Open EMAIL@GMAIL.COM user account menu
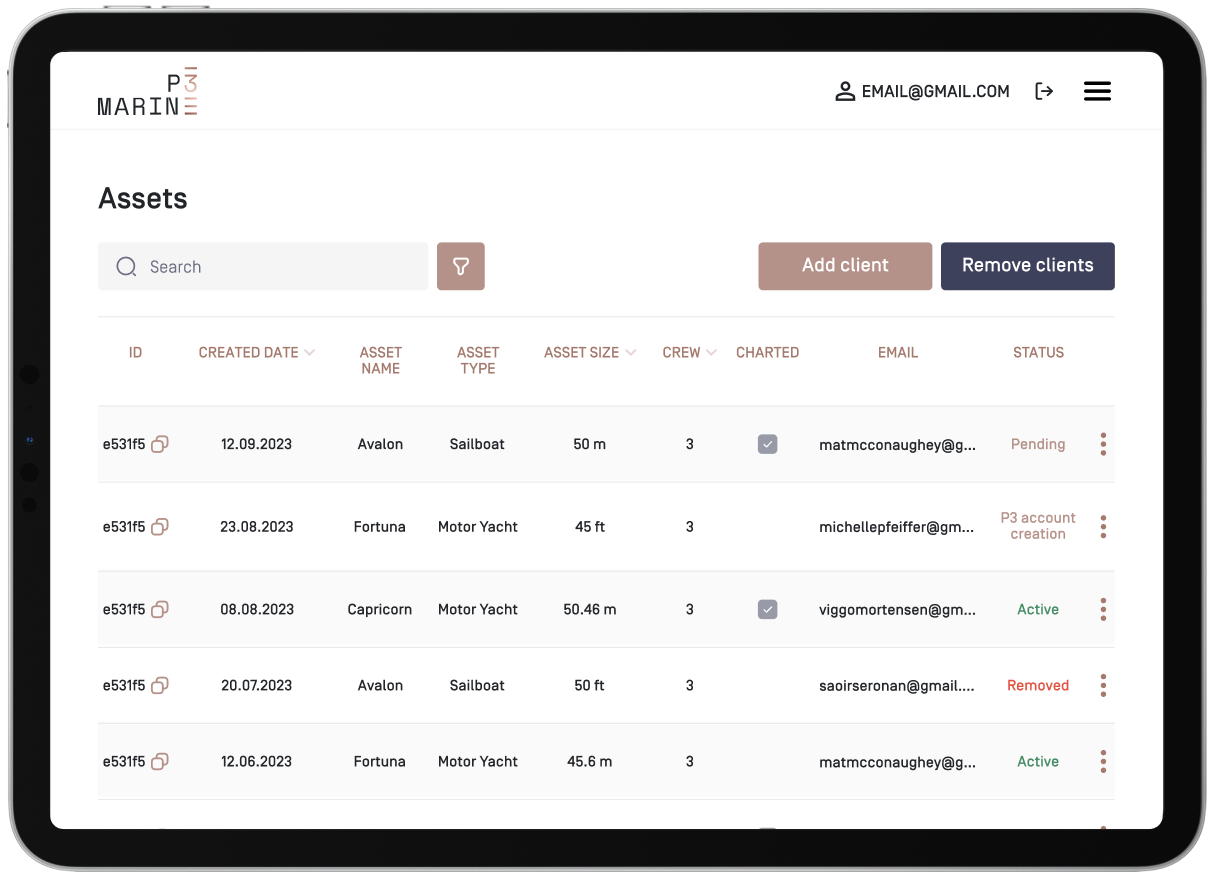 [922, 92]
